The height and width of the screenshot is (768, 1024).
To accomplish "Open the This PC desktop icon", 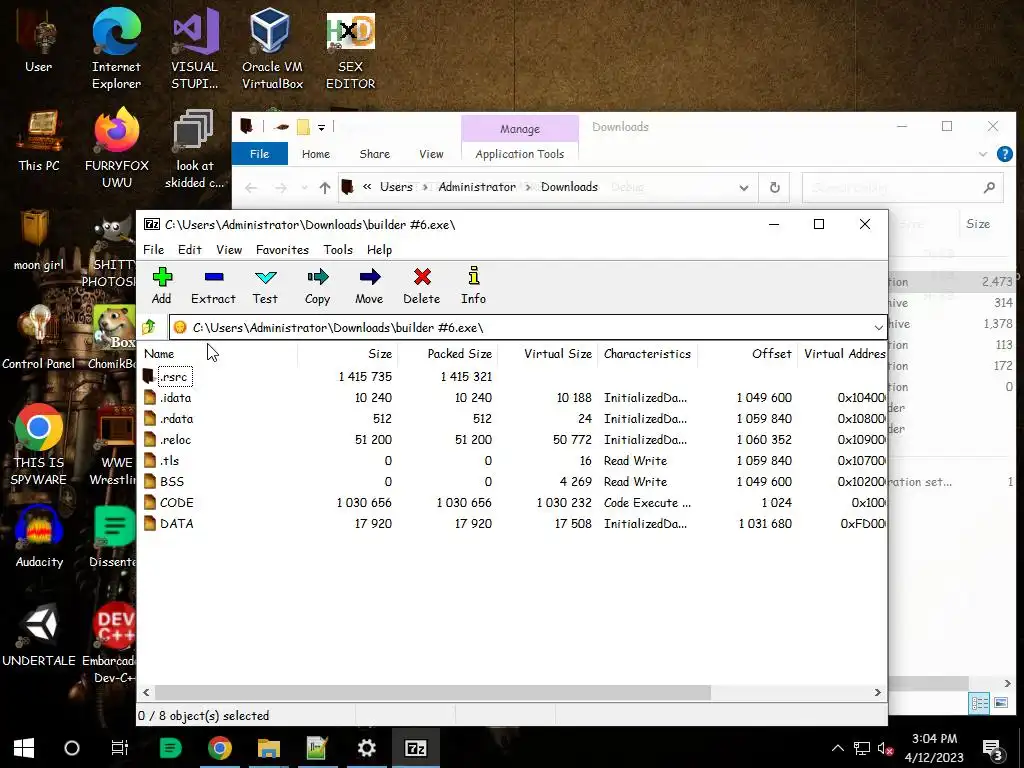I will pos(39,141).
